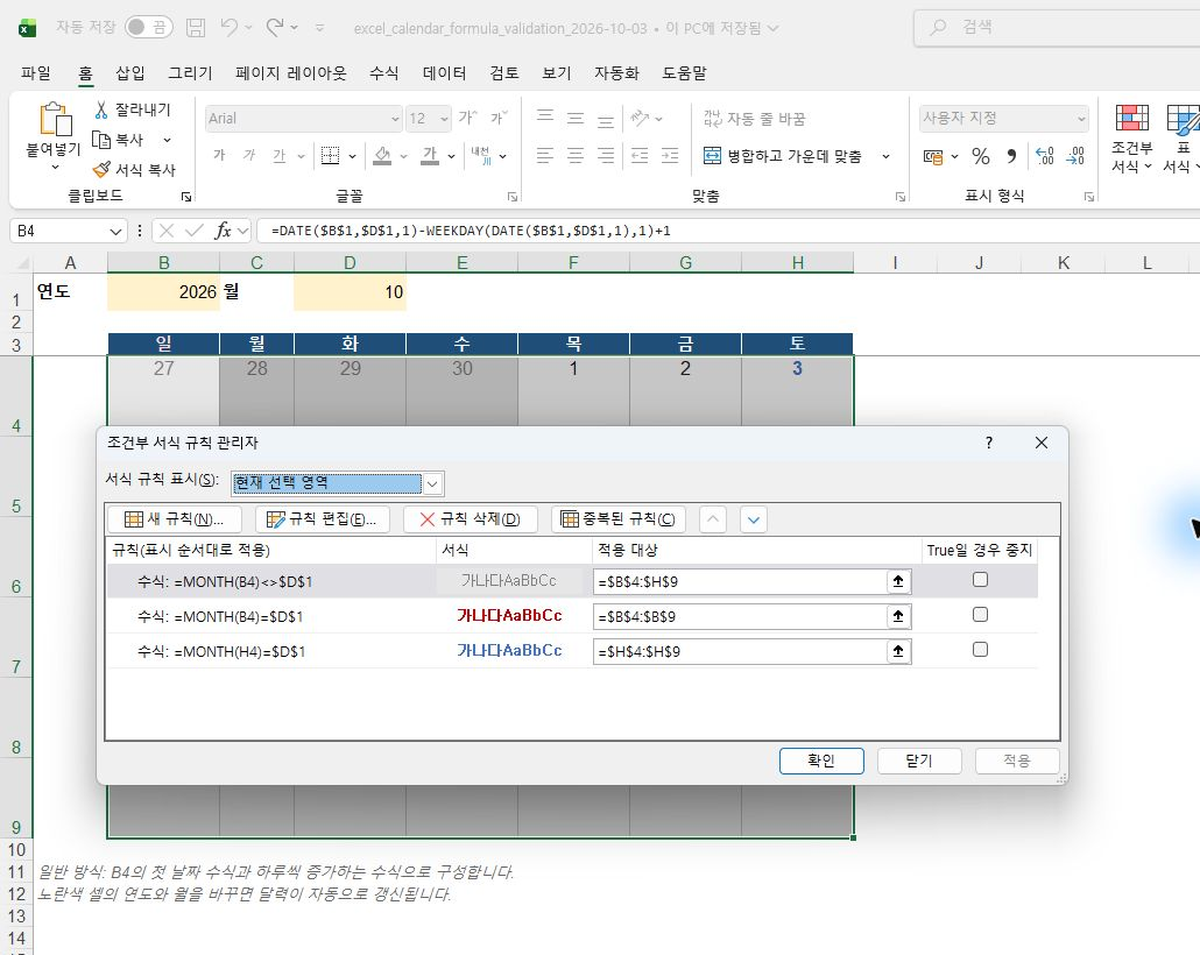Image resolution: width=1200 pixels, height=955 pixels.
Task: Click the font color 가 swatch
Action: pos(430,156)
